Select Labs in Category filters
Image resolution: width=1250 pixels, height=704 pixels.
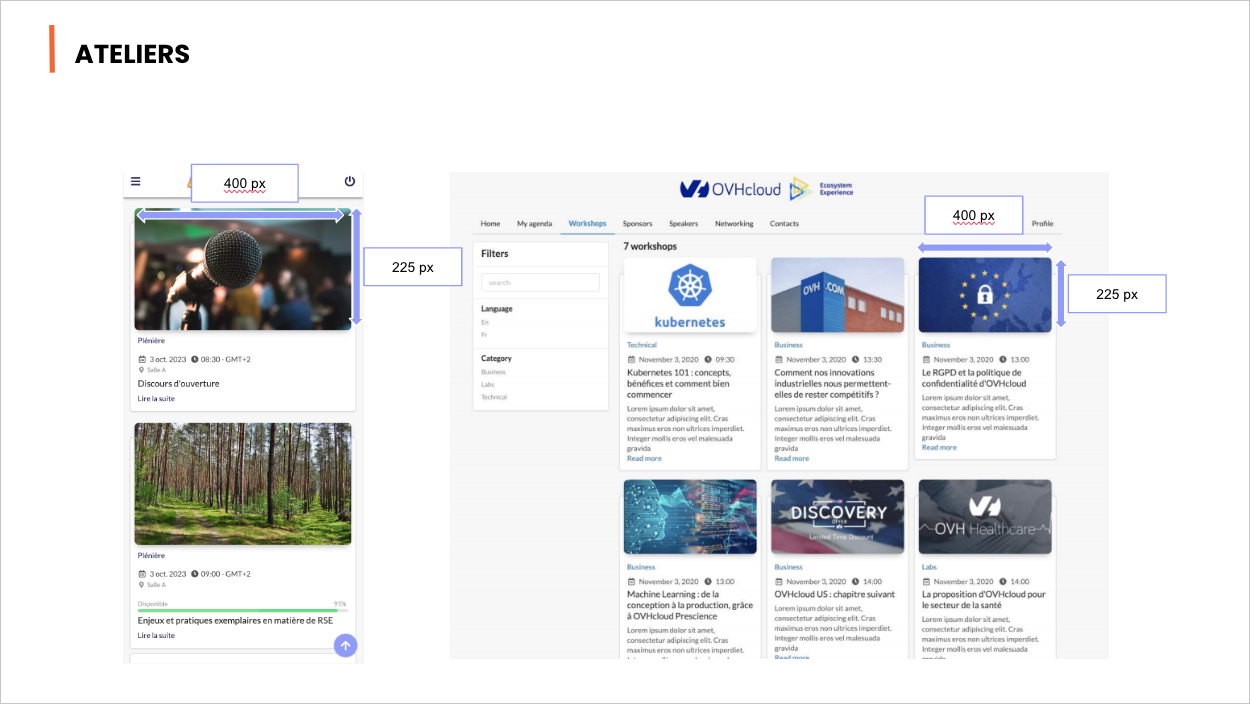point(487,384)
